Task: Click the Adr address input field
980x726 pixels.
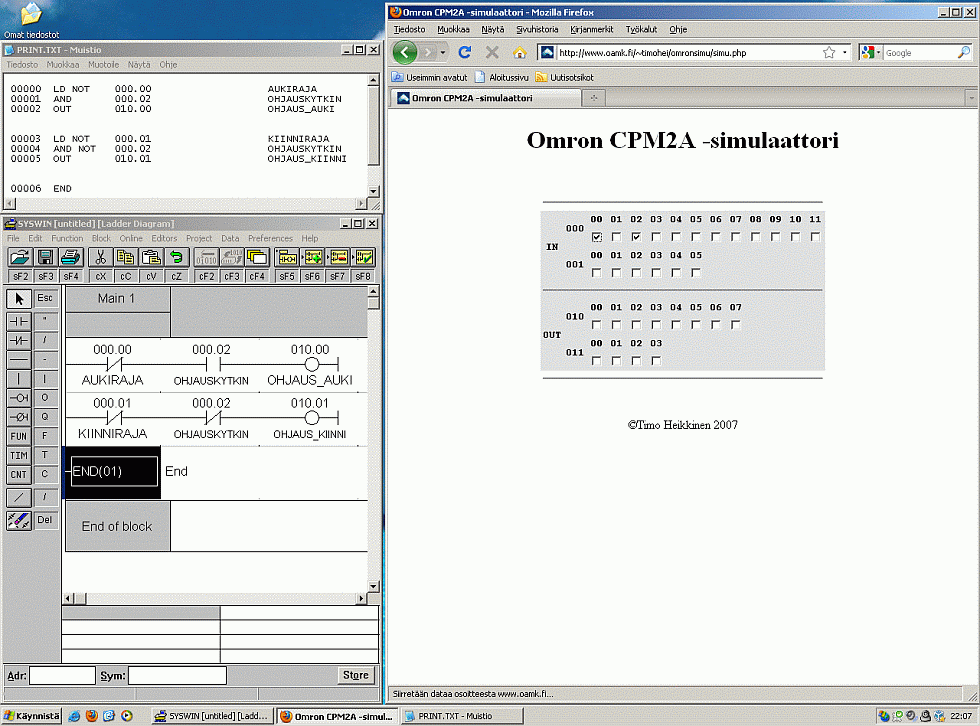Action: [x=62, y=676]
